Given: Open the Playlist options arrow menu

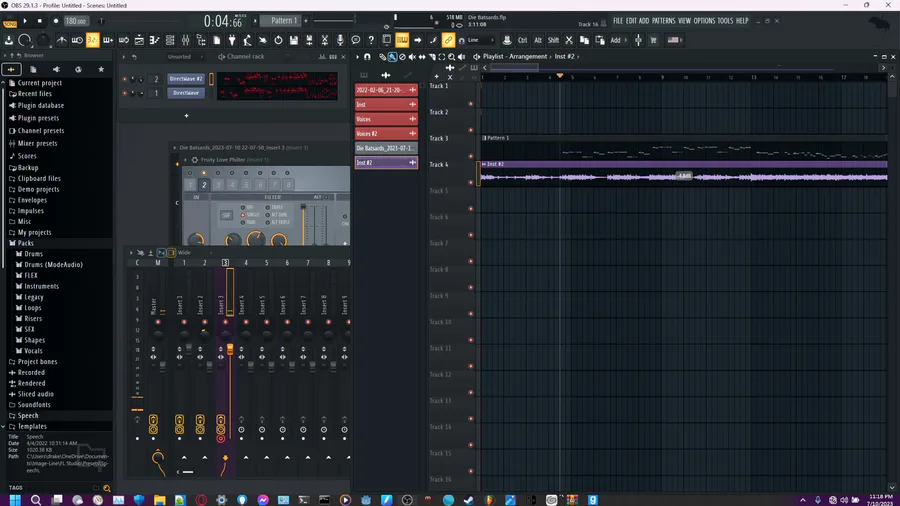Looking at the screenshot, I should [358, 57].
